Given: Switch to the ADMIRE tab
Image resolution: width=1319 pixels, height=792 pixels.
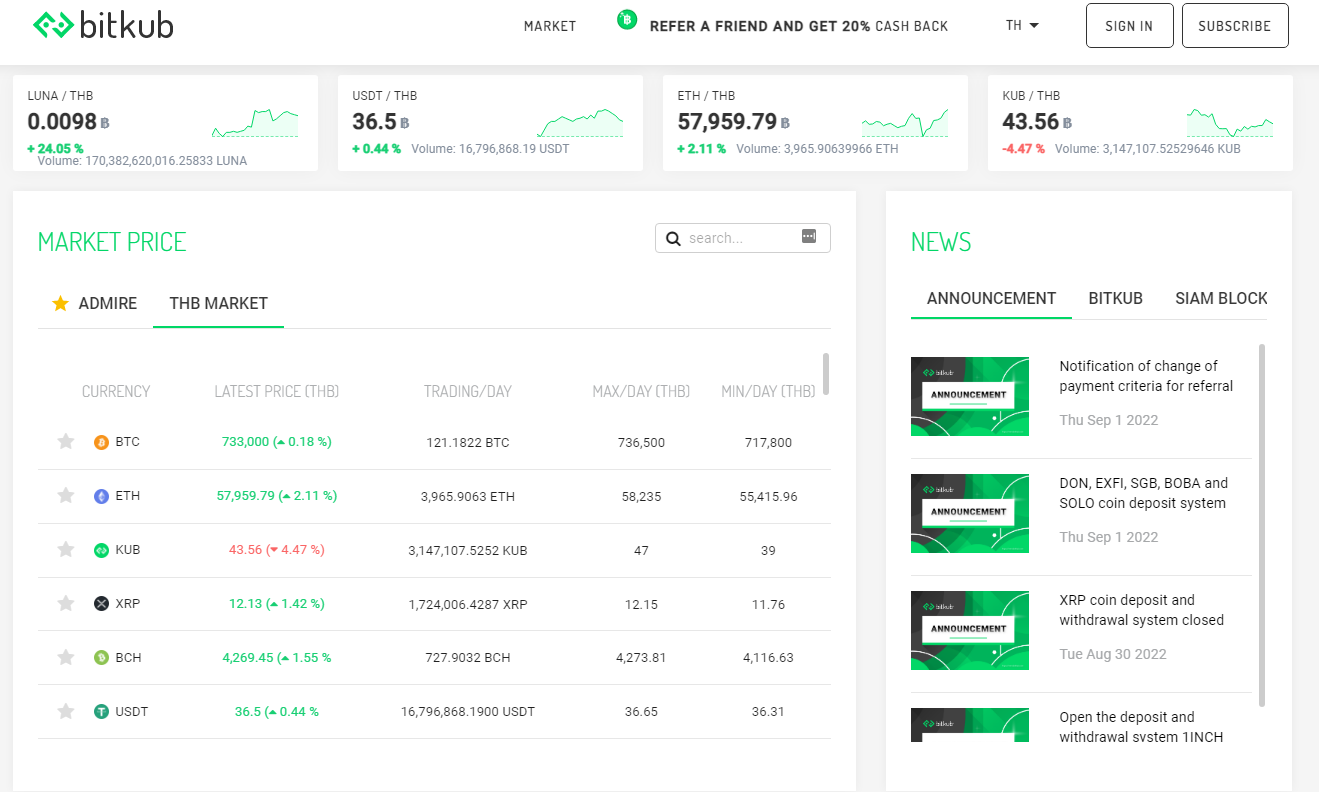Looking at the screenshot, I should [95, 303].
